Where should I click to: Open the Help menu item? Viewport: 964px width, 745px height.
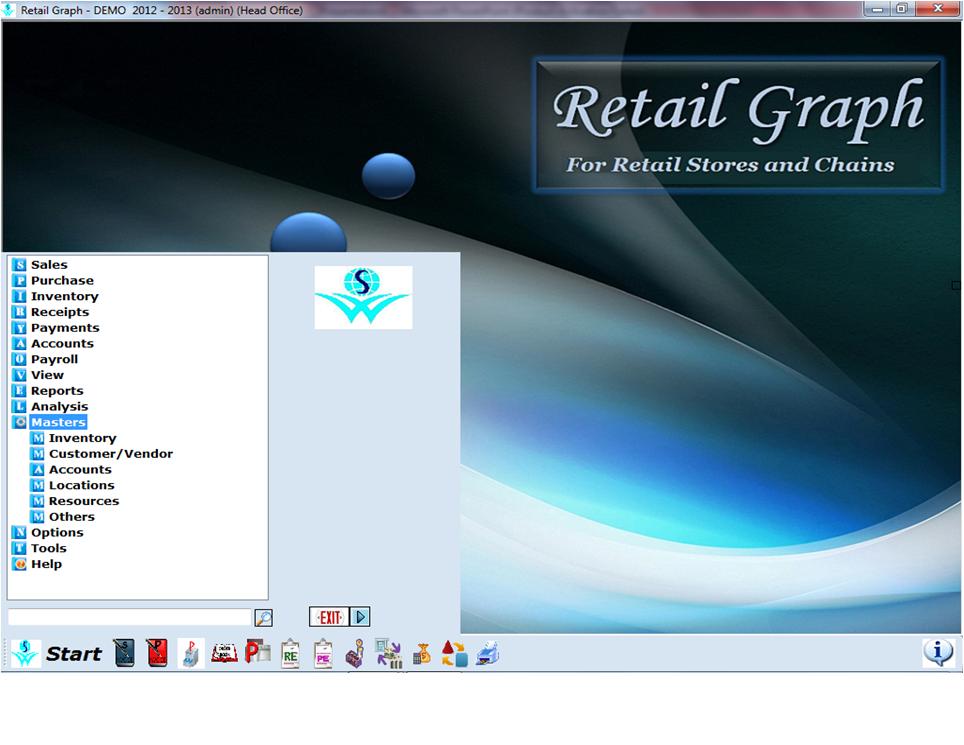pos(46,564)
